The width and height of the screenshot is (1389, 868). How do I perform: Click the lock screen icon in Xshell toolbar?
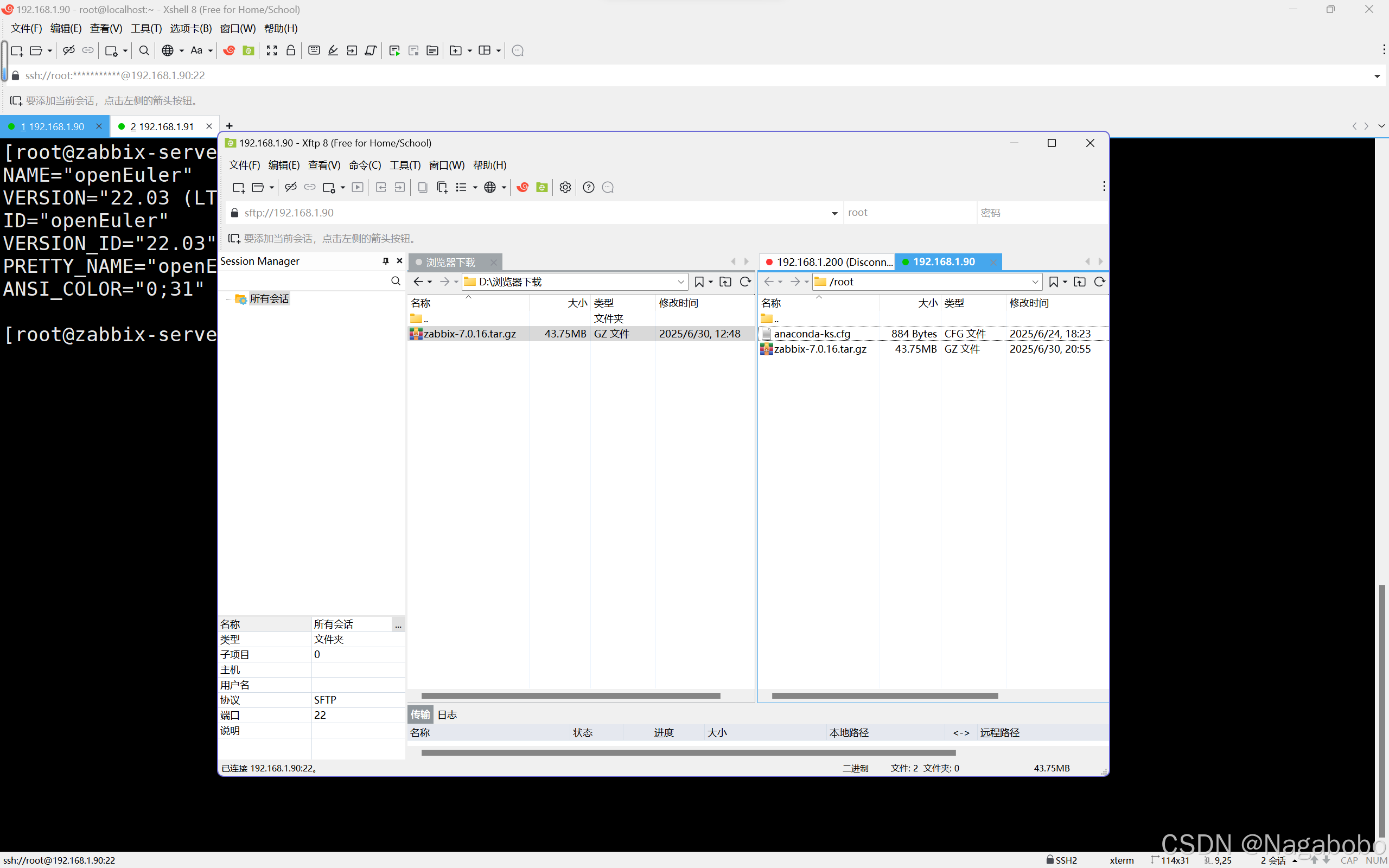[291, 50]
